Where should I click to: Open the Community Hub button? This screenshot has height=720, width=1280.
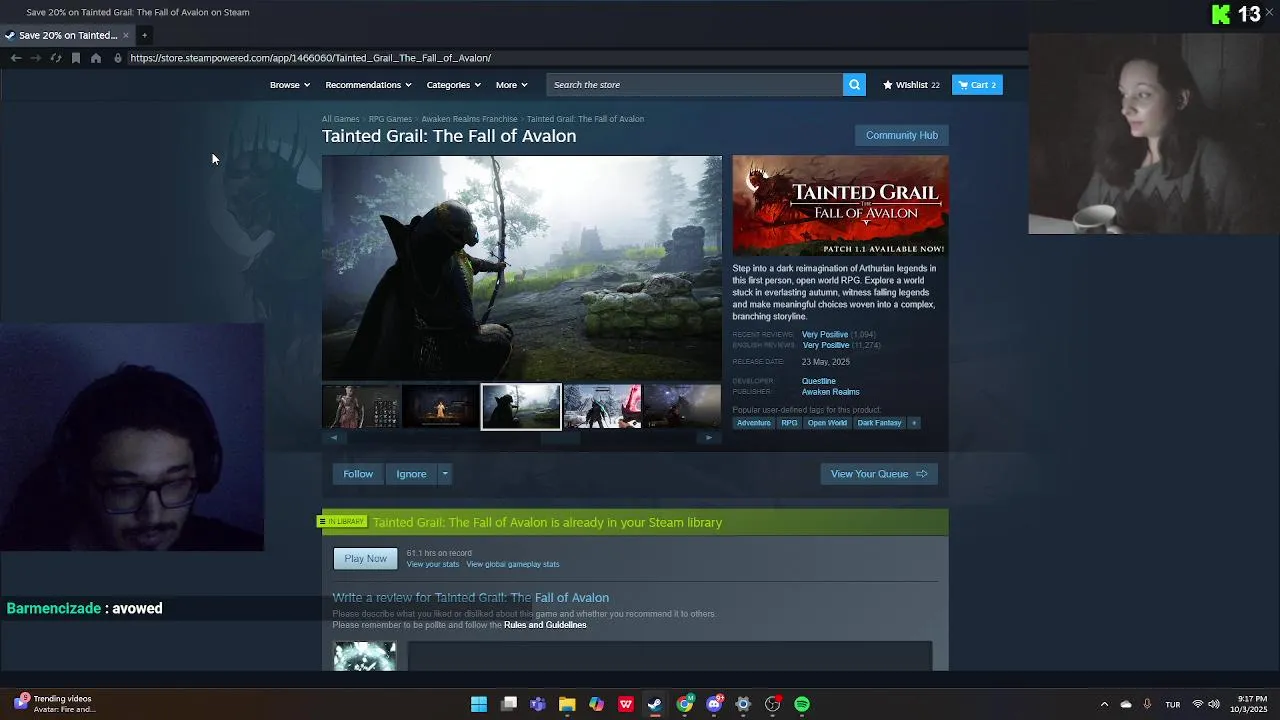(901, 135)
